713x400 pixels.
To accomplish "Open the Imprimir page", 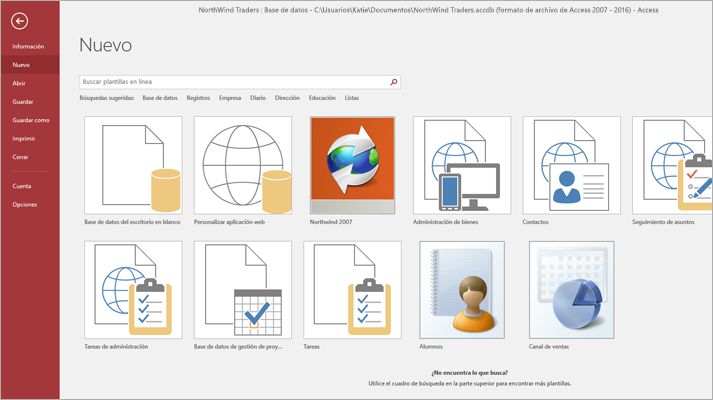I will click(24, 139).
